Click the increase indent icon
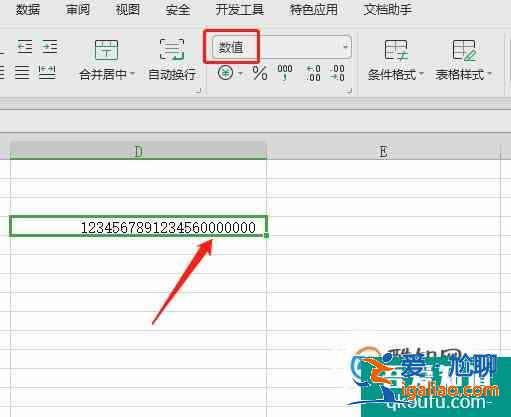This screenshot has width=511, height=417. pyautogui.click(x=50, y=47)
